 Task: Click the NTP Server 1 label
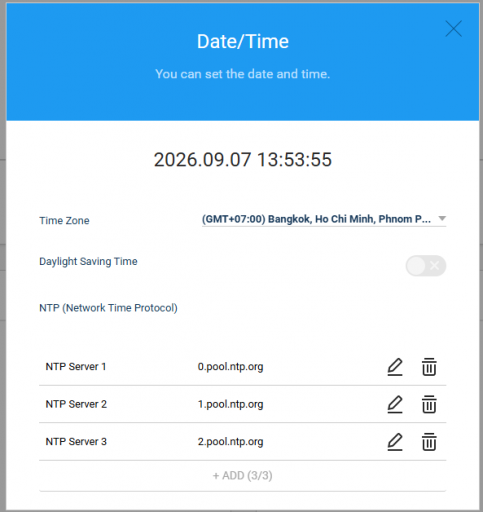point(76,367)
